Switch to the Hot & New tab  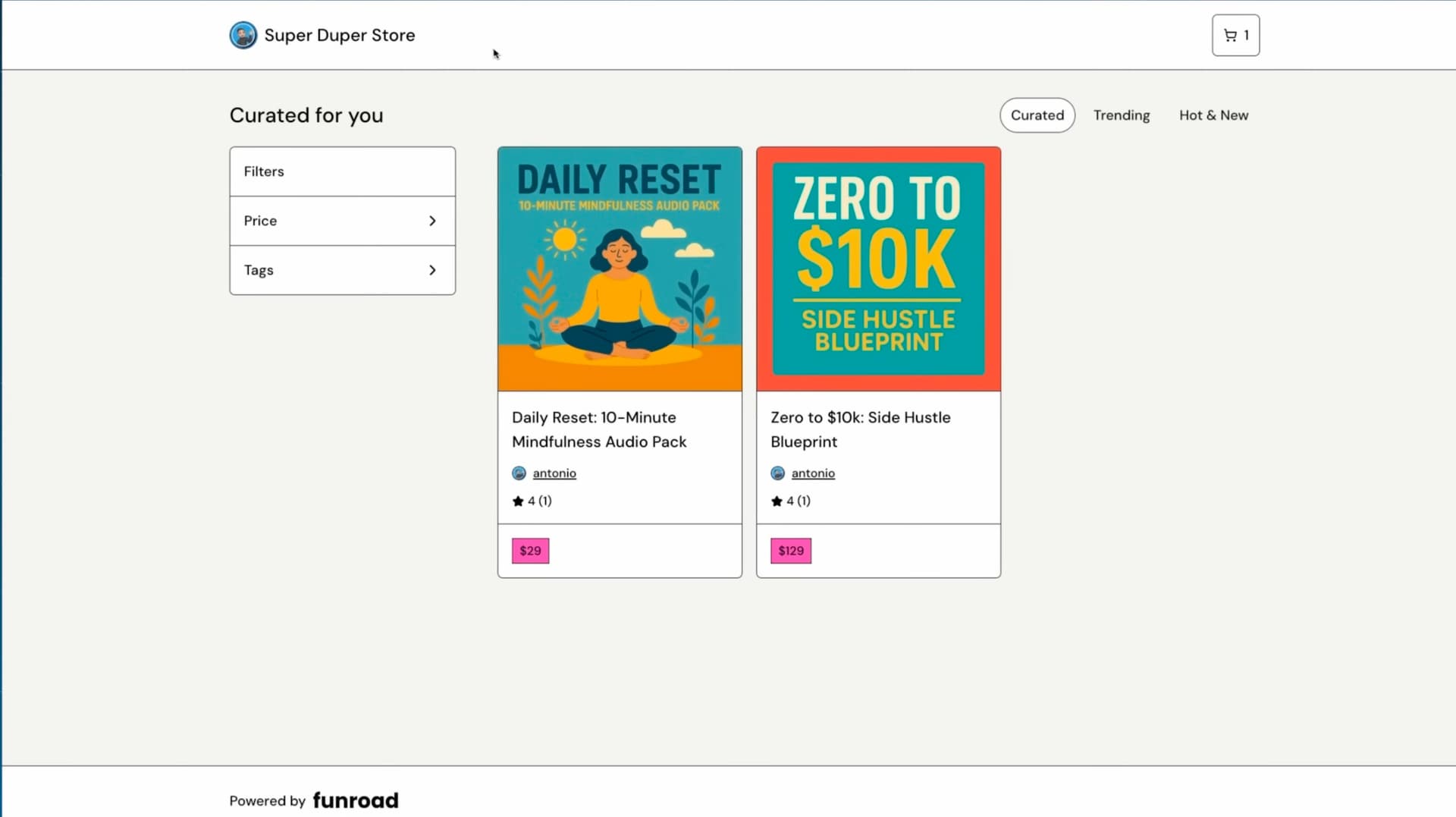1213,115
